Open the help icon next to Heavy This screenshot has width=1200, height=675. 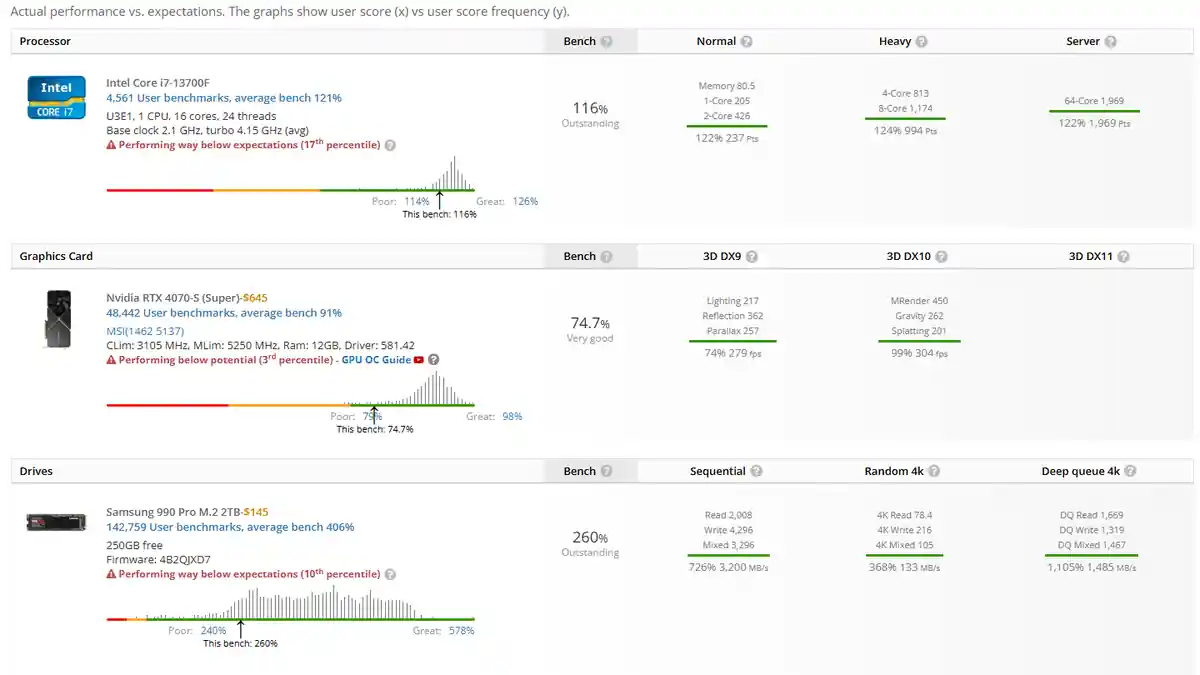point(921,42)
